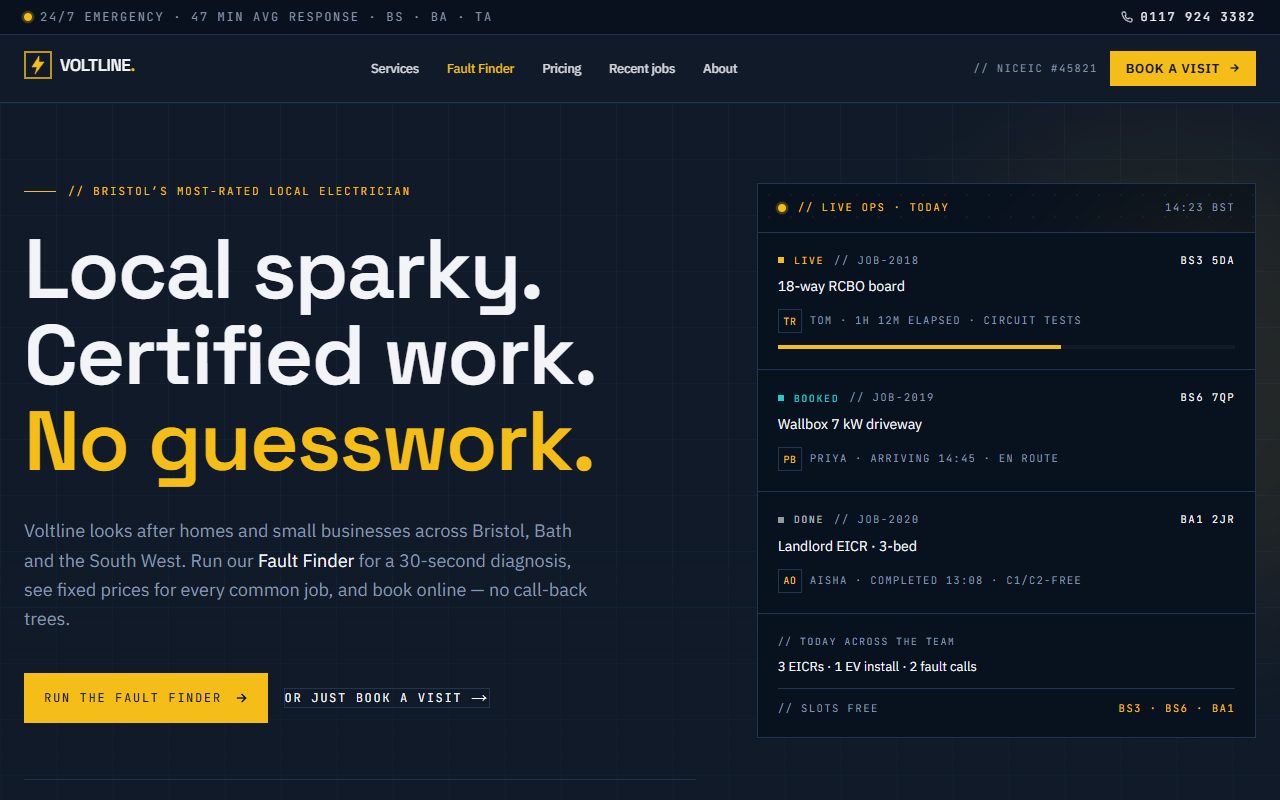This screenshot has width=1280, height=800.
Task: Click the PB avatar badge for Priya
Action: click(x=790, y=459)
